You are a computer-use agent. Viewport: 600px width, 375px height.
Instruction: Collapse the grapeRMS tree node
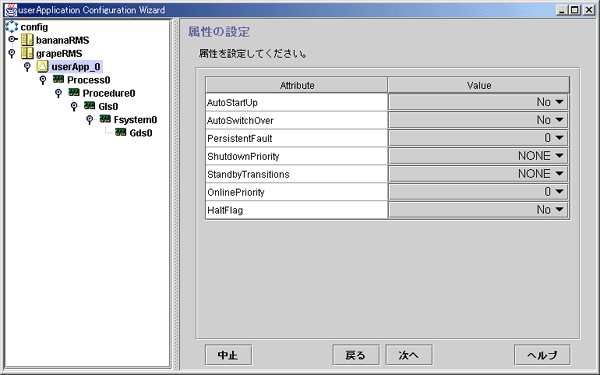point(12,53)
